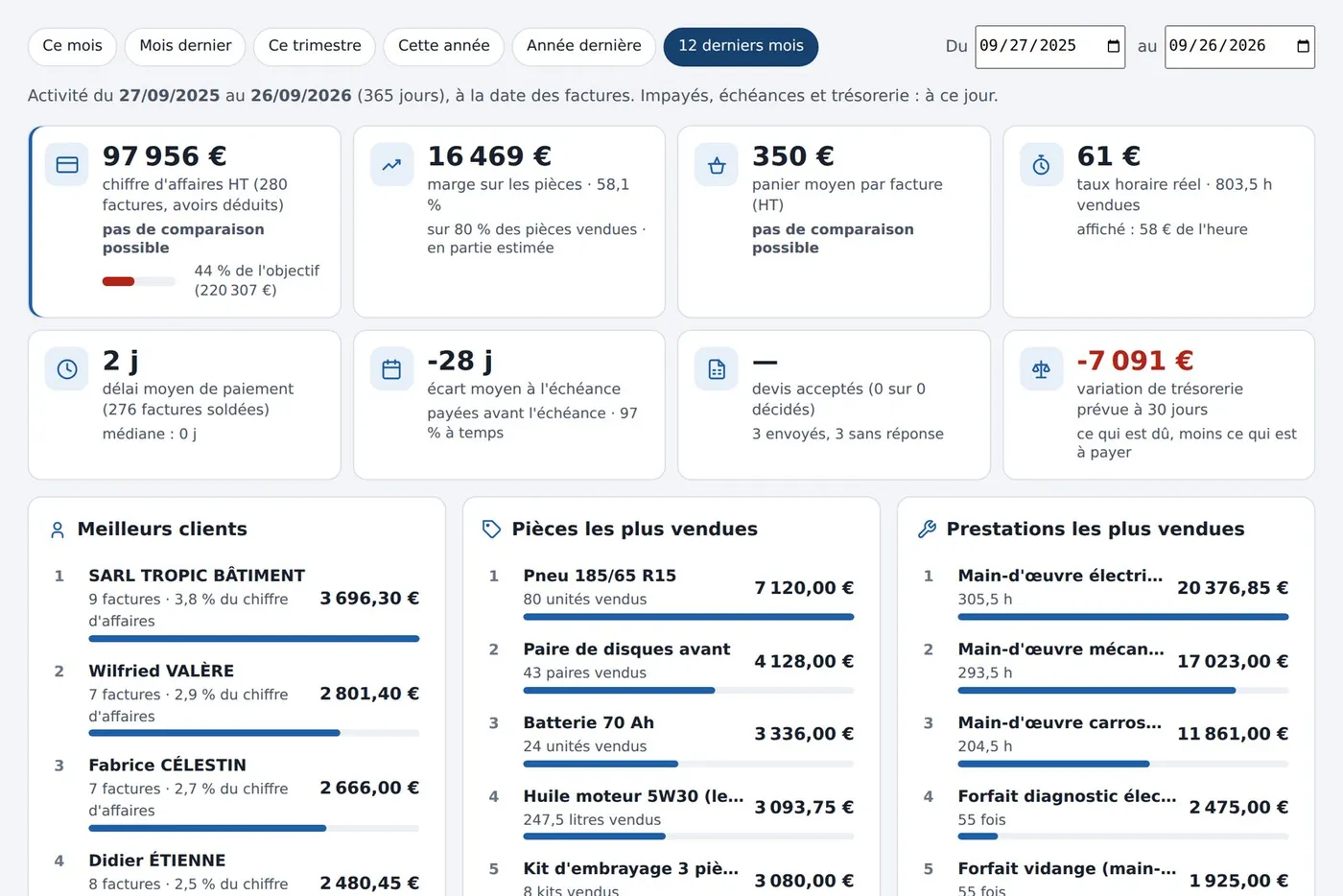Select the Mois dernier period filter
The width and height of the screenshot is (1343, 896).
pyautogui.click(x=185, y=46)
